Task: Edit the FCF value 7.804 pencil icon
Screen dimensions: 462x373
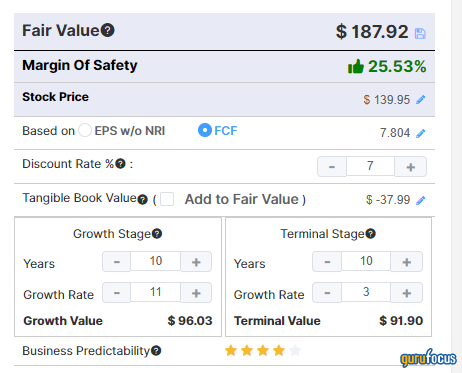Action: [421, 133]
